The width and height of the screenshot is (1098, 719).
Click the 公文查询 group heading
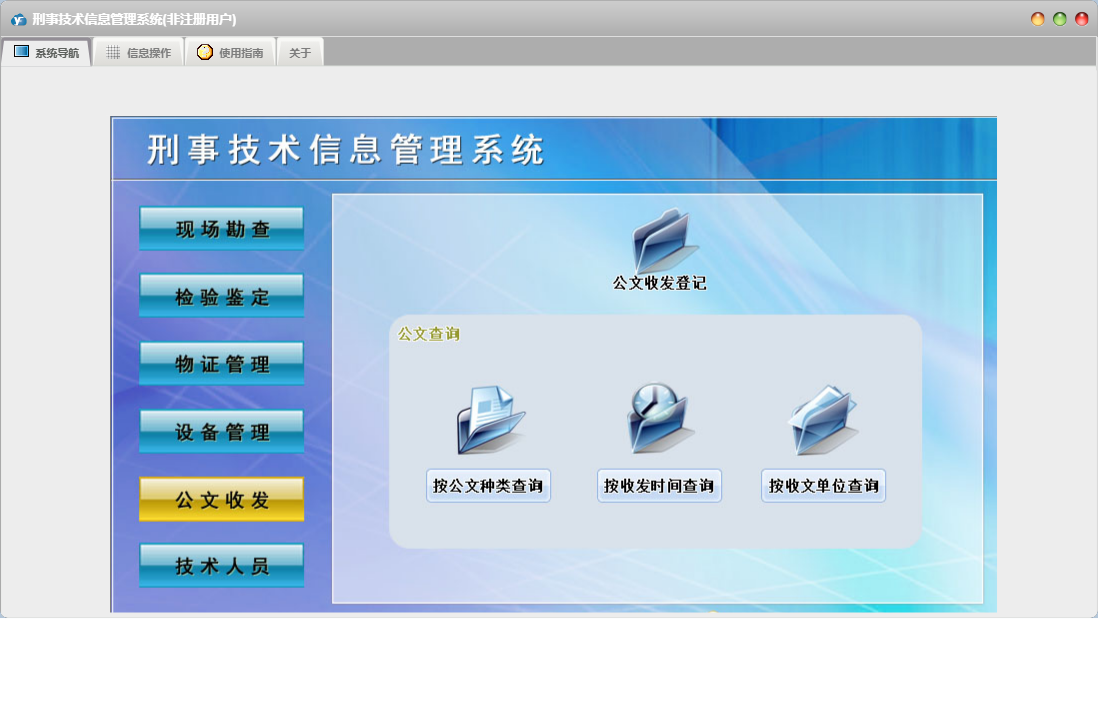[429, 334]
